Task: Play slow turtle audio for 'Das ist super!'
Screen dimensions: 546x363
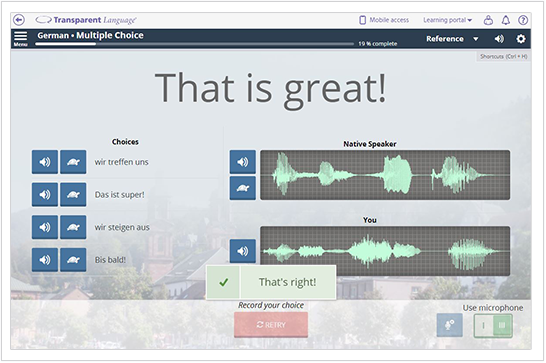Action: coord(73,194)
